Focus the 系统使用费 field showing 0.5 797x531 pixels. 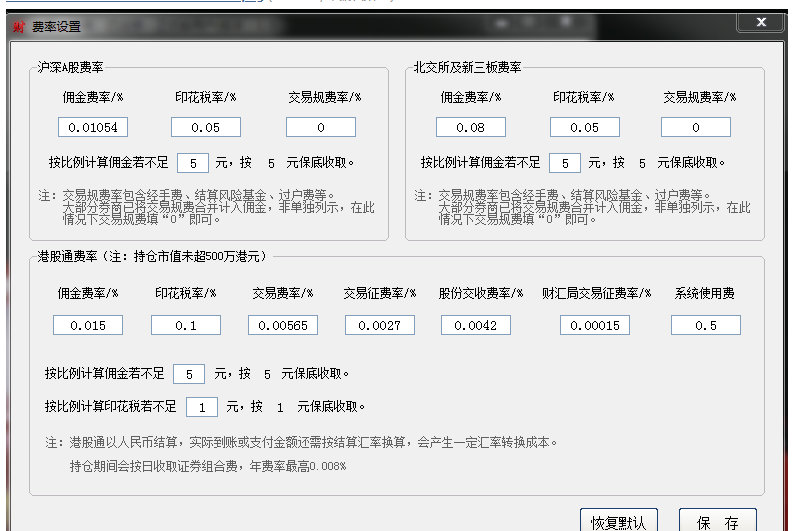tap(706, 325)
